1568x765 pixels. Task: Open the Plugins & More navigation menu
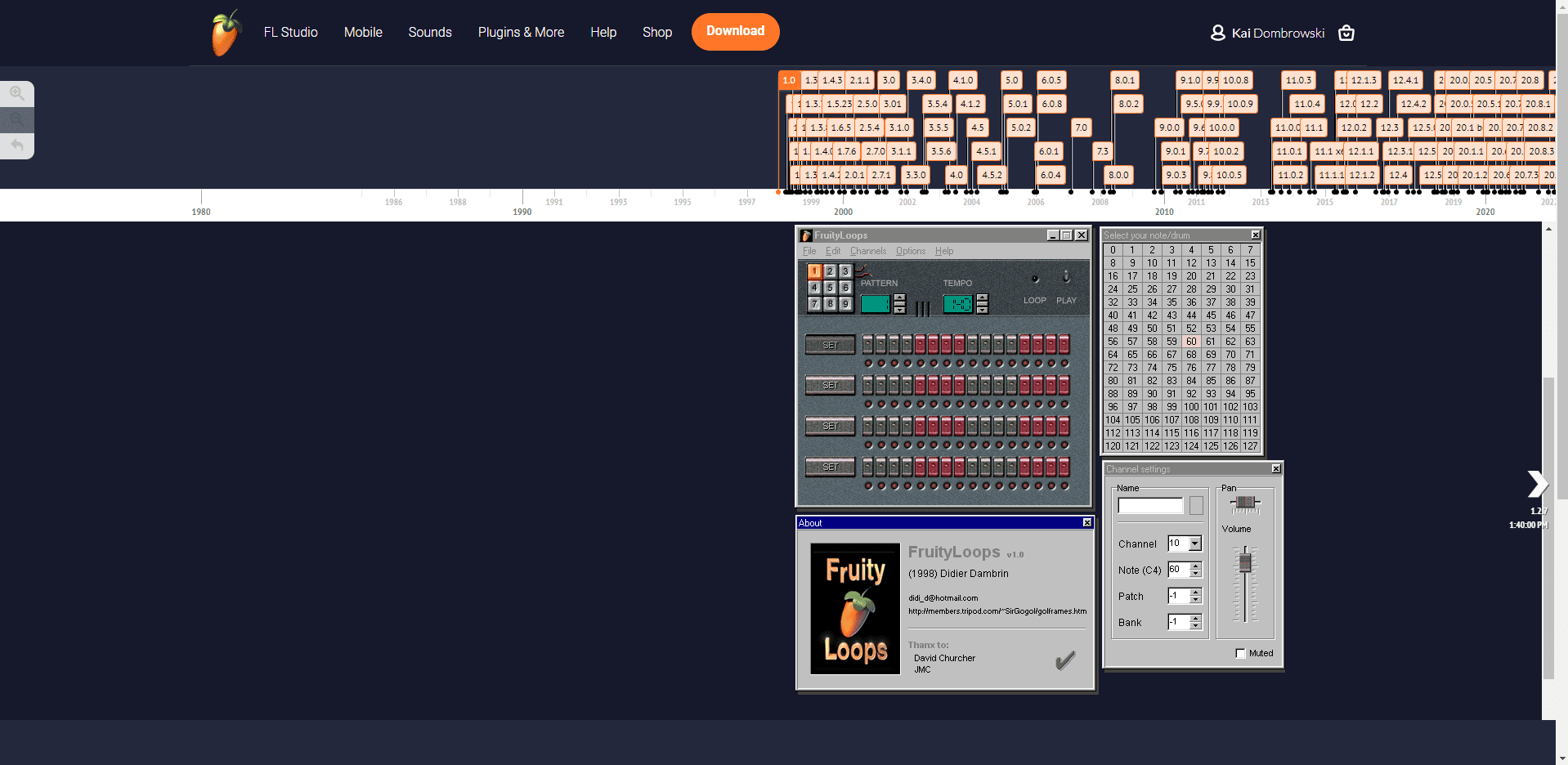pos(521,32)
